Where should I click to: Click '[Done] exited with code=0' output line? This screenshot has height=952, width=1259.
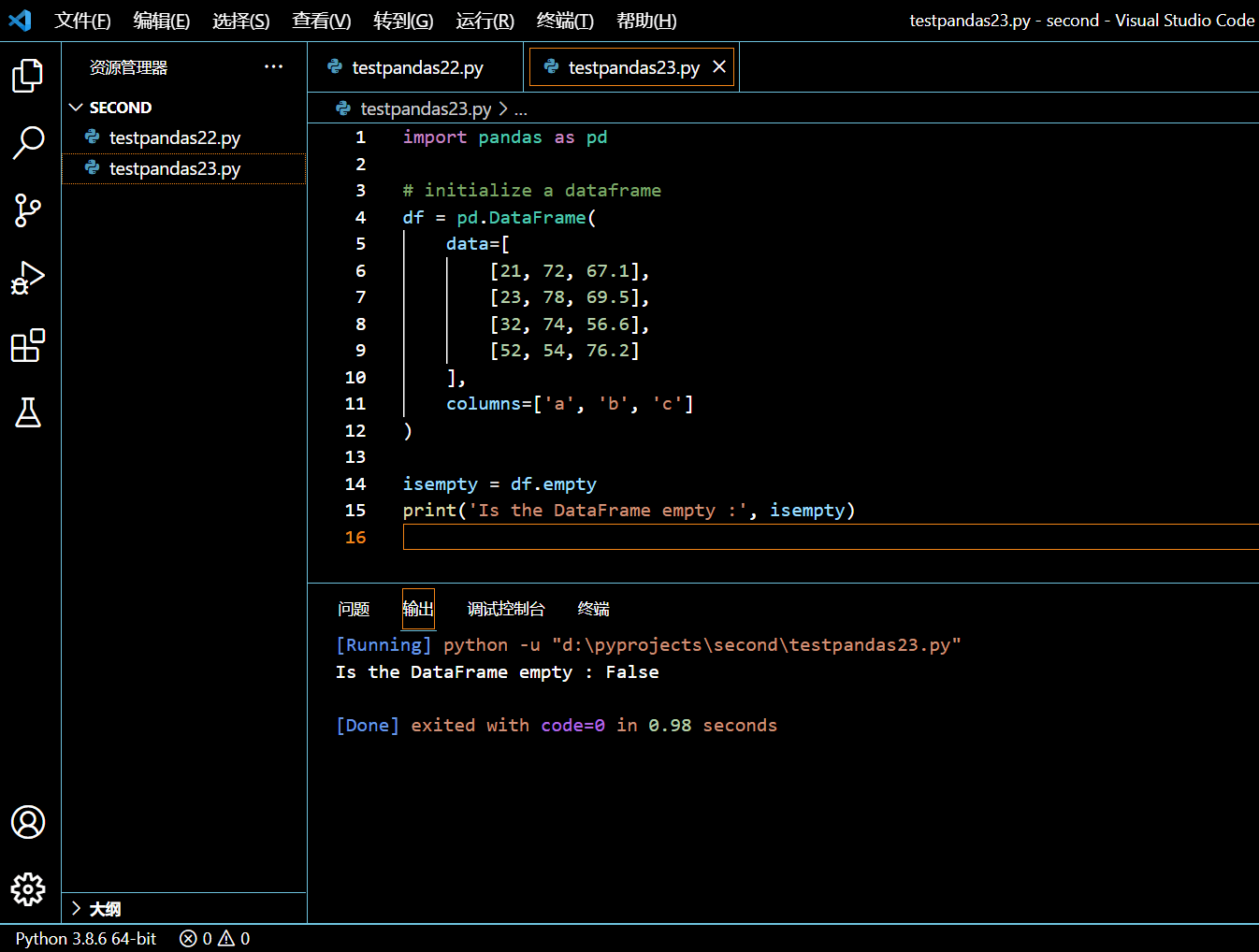point(557,725)
